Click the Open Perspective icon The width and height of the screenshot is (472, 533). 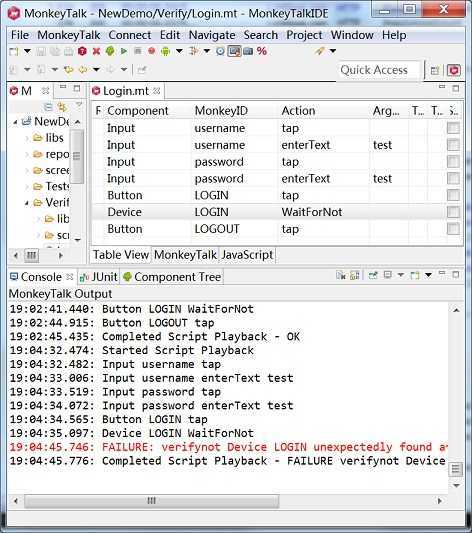point(435,71)
